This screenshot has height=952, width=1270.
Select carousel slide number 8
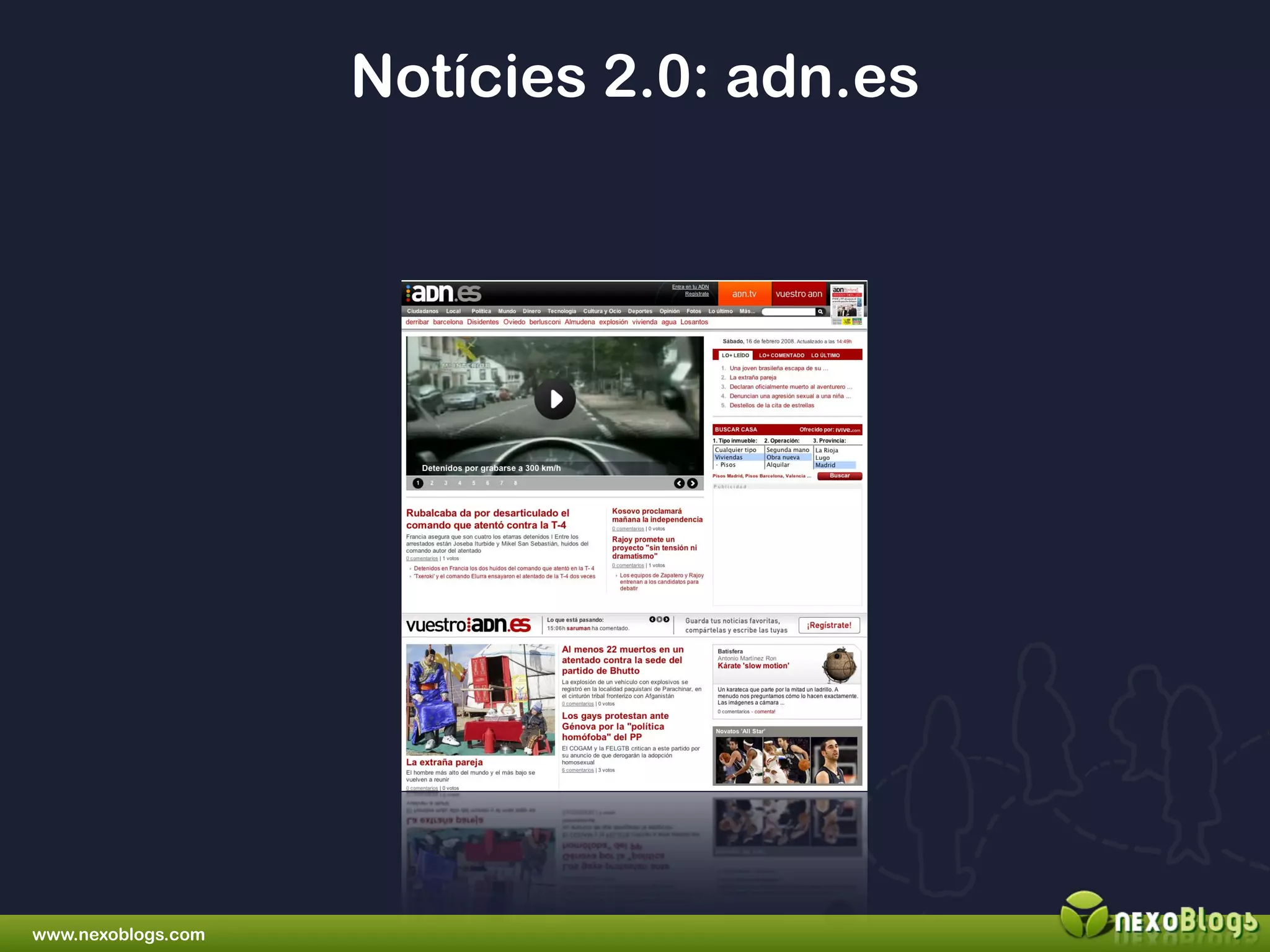point(515,483)
